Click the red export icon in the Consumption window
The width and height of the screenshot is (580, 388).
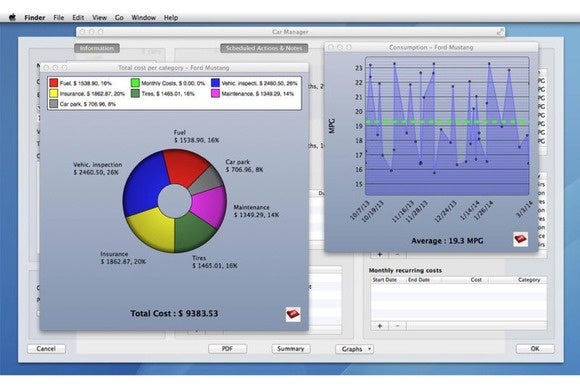(520, 239)
